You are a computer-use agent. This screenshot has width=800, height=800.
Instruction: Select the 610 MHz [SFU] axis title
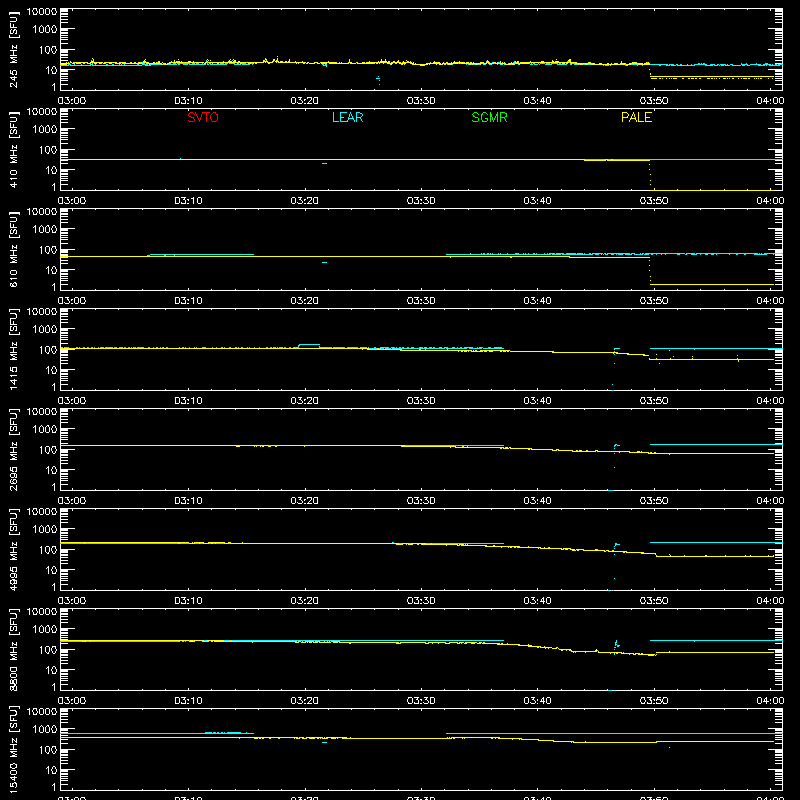(14, 249)
